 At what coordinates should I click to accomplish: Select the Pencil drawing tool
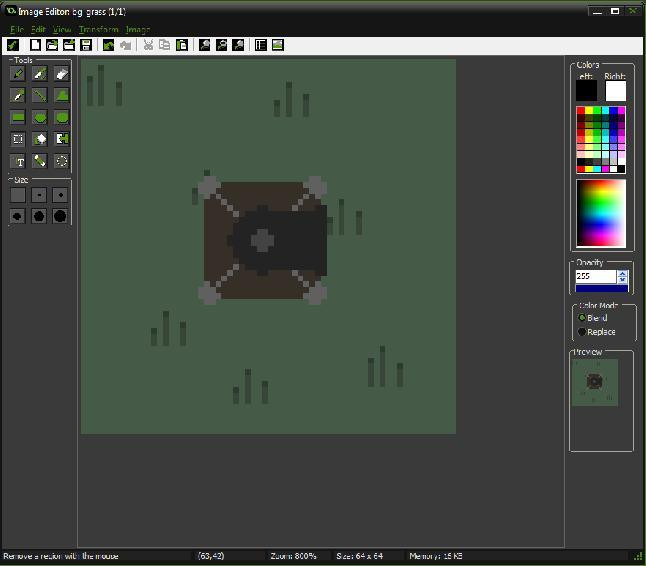coord(18,74)
